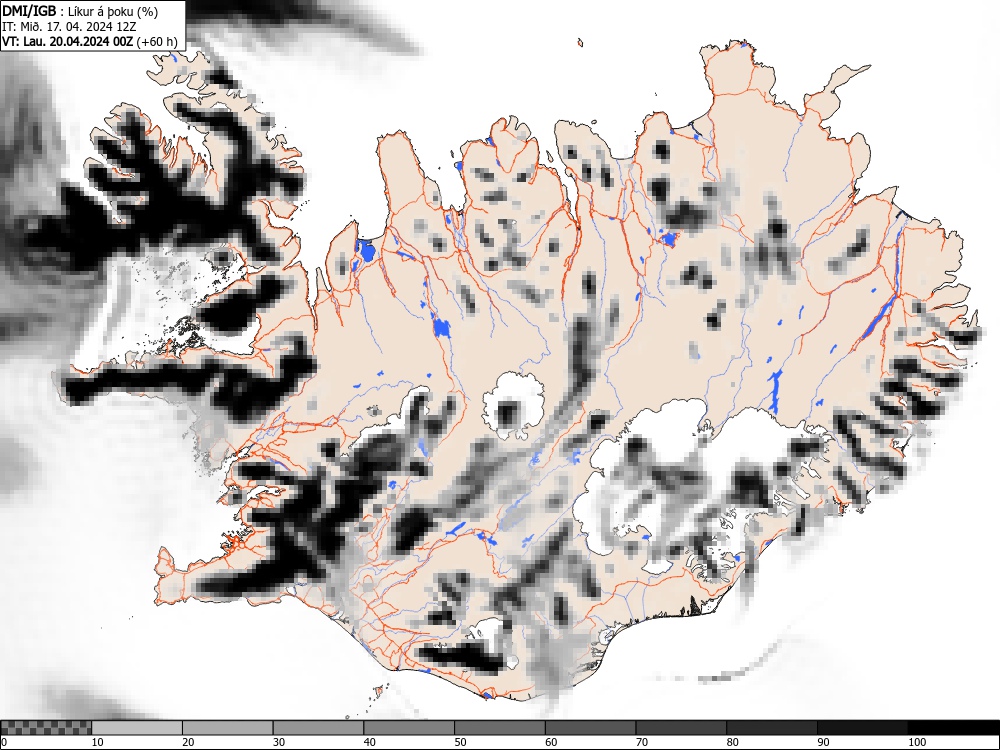The width and height of the screenshot is (1000, 750).
Task: Select the 80–90% near-black legend segment
Action: point(771,728)
